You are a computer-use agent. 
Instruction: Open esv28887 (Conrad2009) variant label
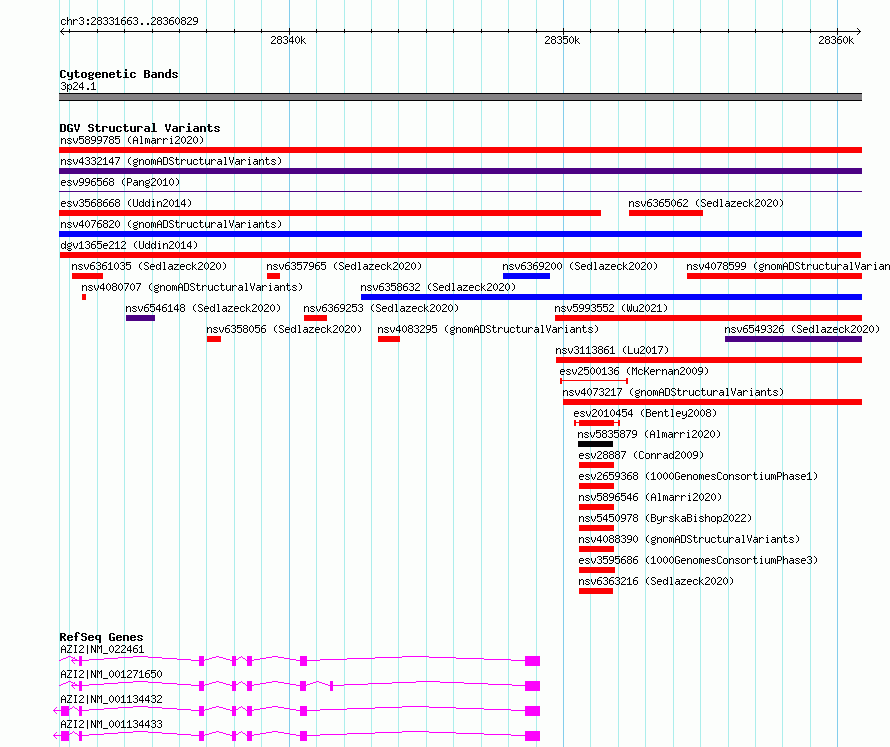pos(641,455)
